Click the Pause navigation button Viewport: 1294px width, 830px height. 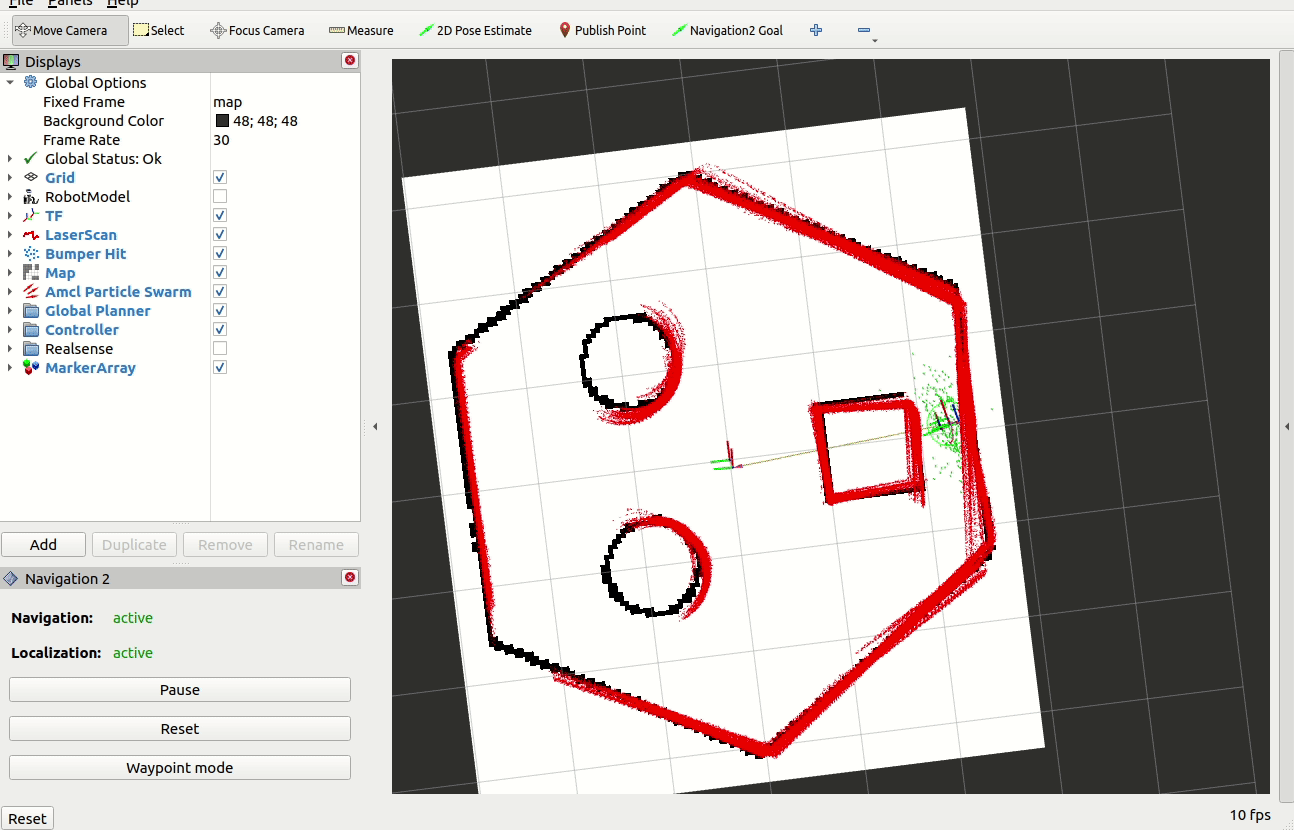[180, 690]
